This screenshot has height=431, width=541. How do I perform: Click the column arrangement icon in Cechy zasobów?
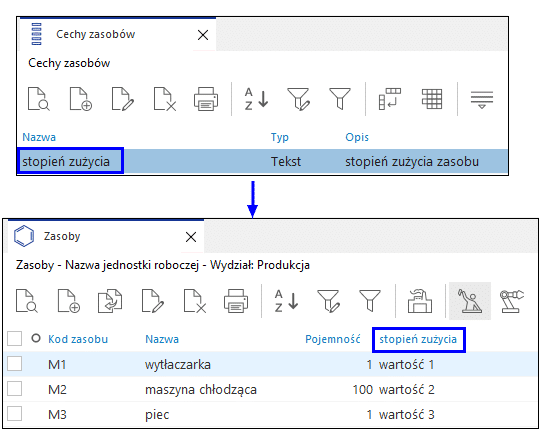coord(390,99)
